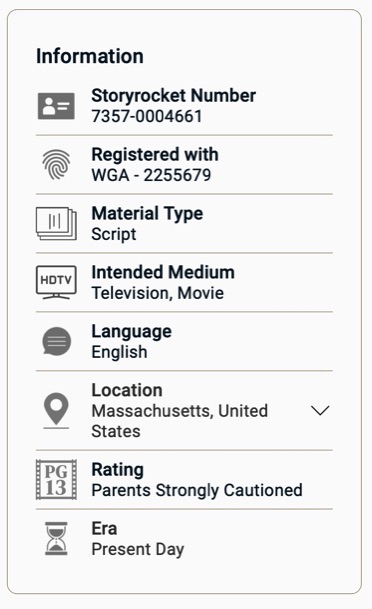Click the Present Day era value
Screen dimensions: 372x609
138,549
